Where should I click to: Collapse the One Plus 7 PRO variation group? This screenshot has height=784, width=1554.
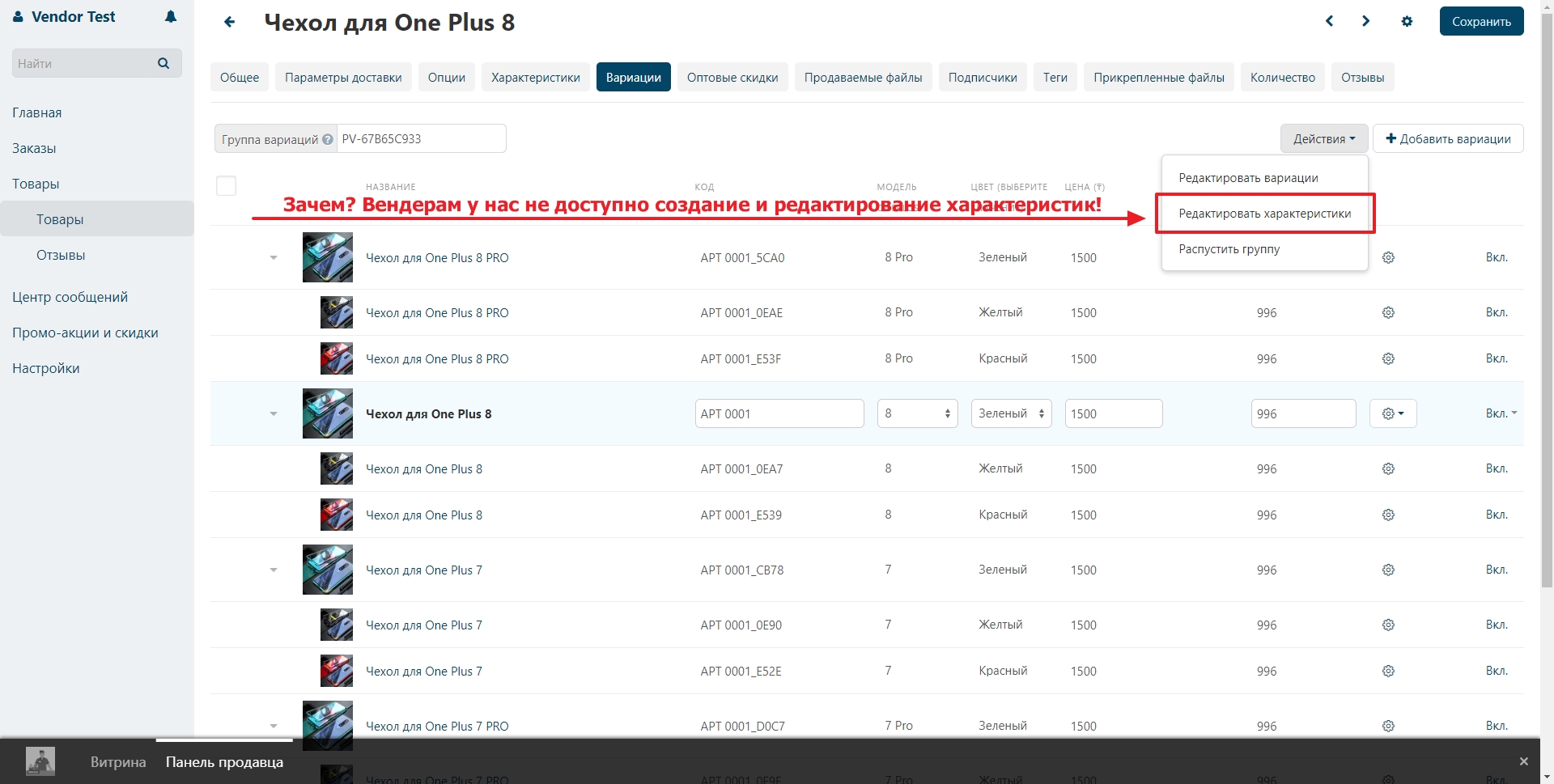274,726
